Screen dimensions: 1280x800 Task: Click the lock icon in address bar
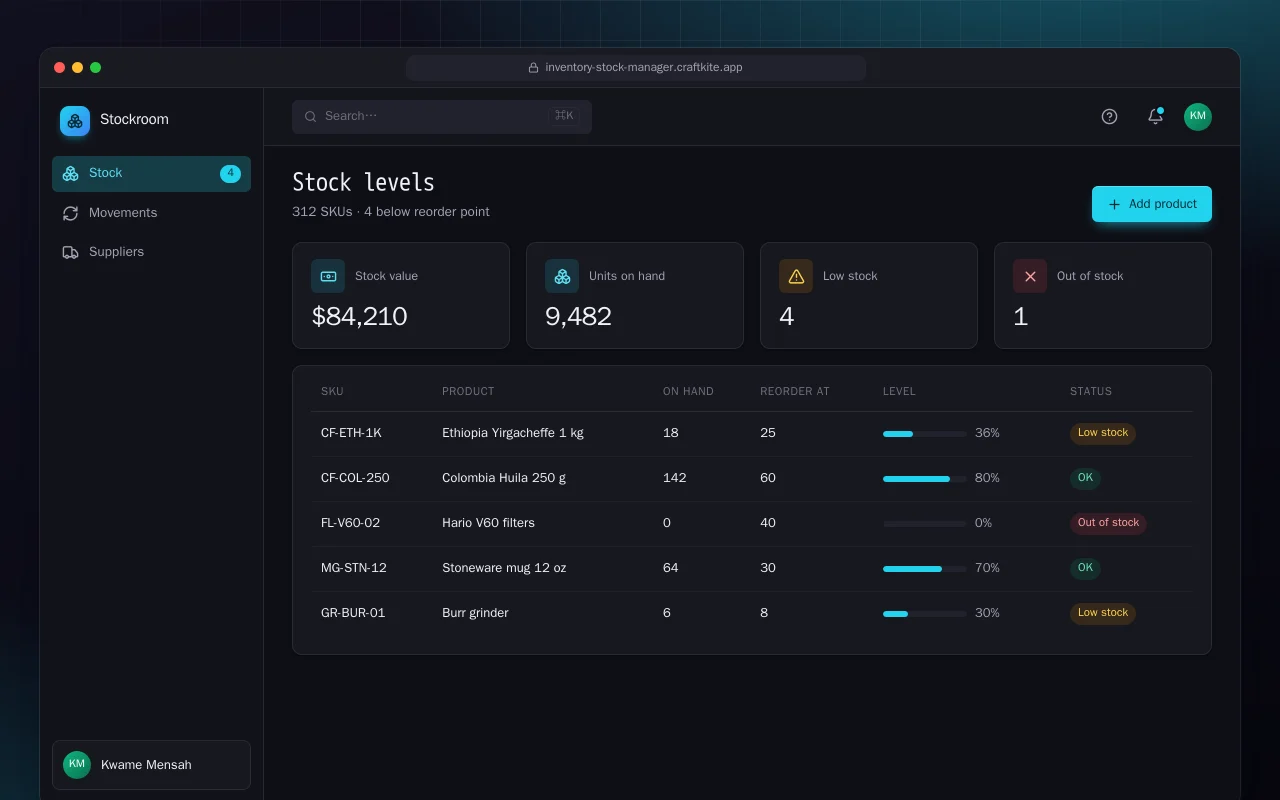[x=534, y=68]
